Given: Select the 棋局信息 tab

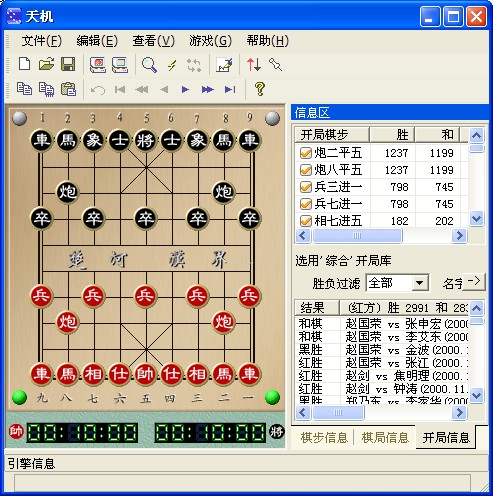Looking at the screenshot, I should [385, 438].
